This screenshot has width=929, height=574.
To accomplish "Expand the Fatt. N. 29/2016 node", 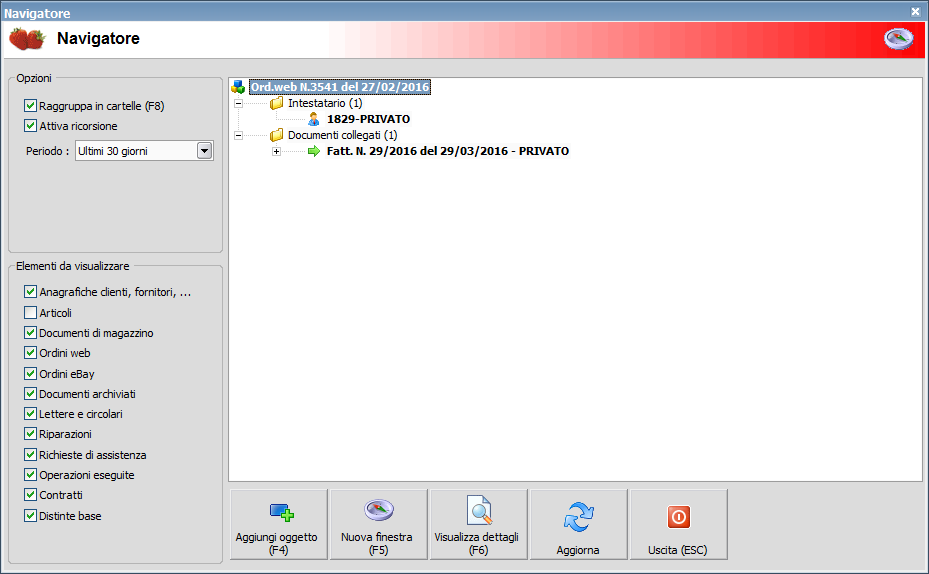I will [x=276, y=151].
